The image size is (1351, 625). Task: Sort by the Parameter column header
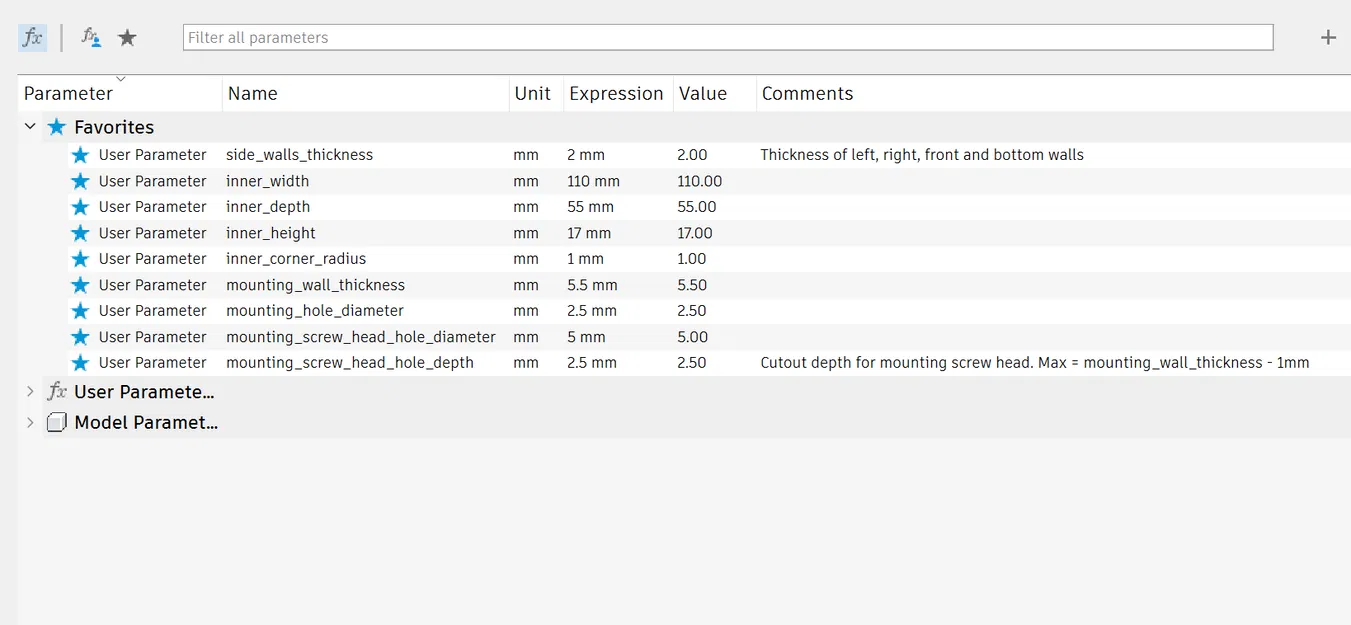click(x=68, y=94)
